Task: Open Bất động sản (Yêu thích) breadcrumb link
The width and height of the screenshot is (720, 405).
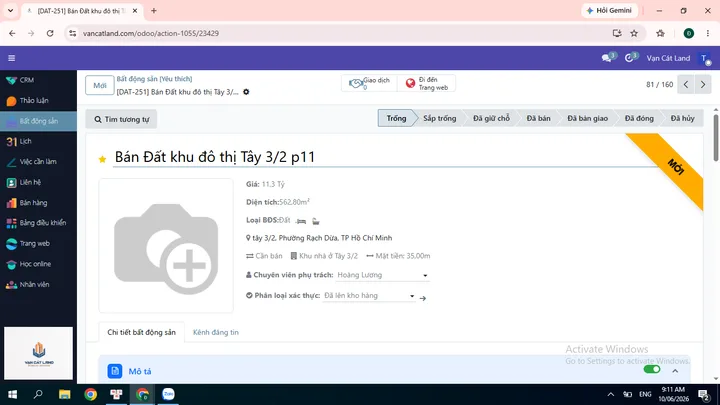Action: click(x=154, y=79)
